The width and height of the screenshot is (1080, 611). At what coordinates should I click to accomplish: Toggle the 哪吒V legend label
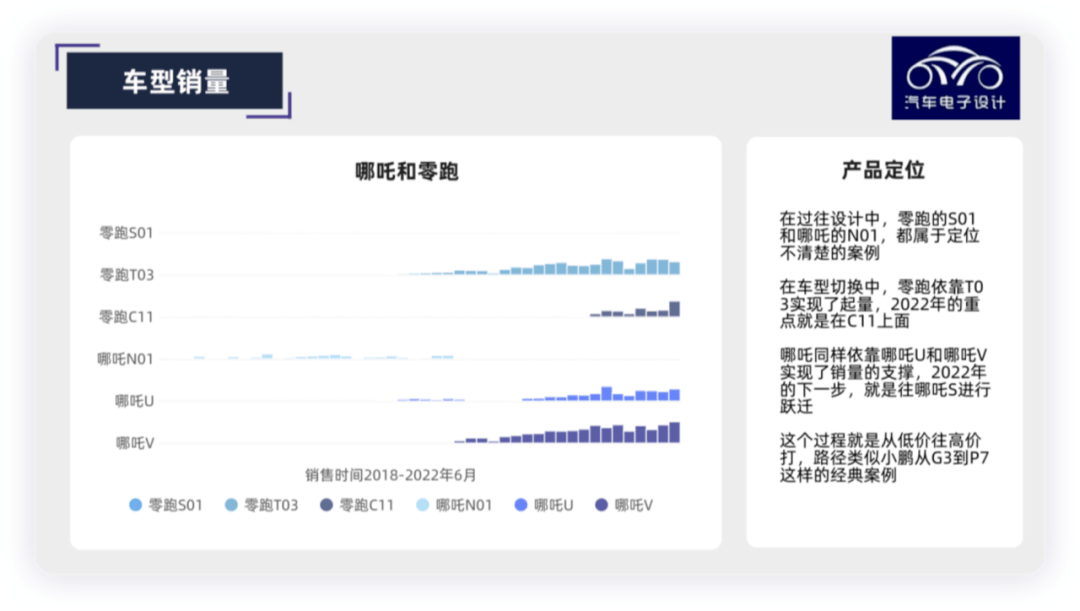(x=634, y=505)
